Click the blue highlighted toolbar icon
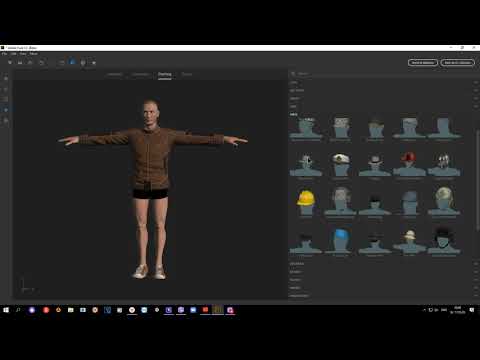Image resolution: width=480 pixels, height=360 pixels. pos(72,62)
